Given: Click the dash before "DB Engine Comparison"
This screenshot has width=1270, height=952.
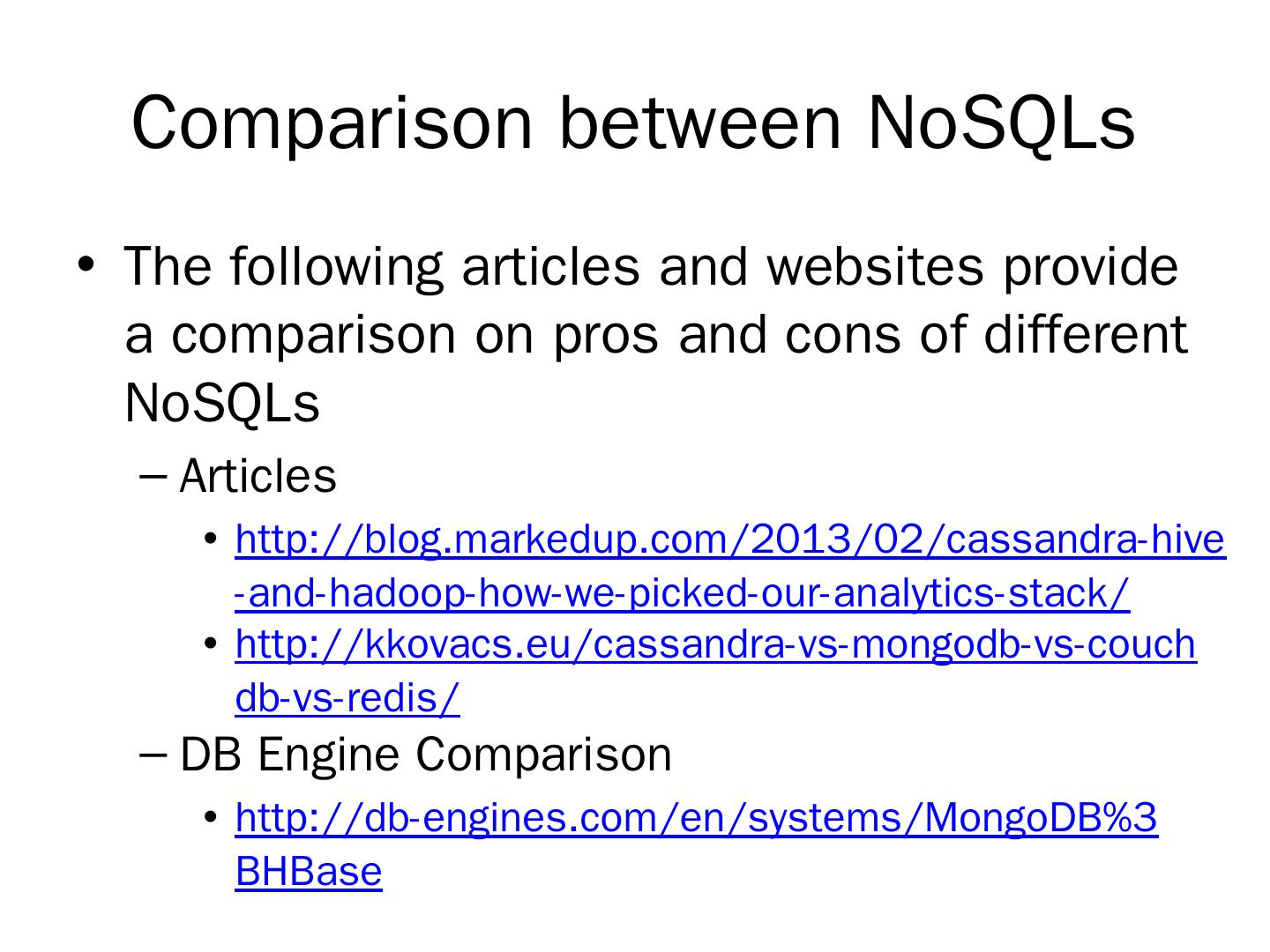Looking at the screenshot, I should pyautogui.click(x=153, y=755).
